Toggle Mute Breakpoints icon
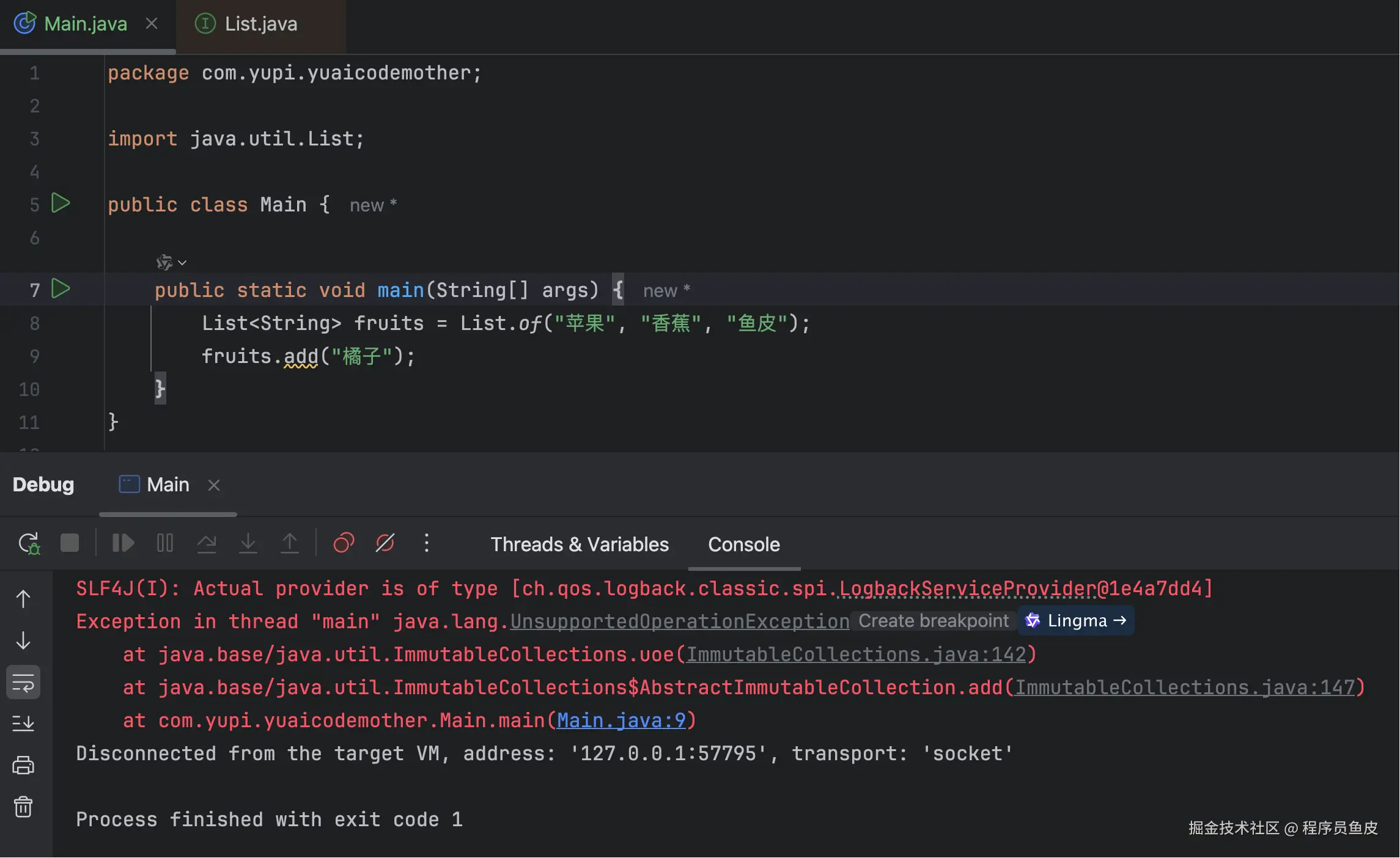 [385, 543]
